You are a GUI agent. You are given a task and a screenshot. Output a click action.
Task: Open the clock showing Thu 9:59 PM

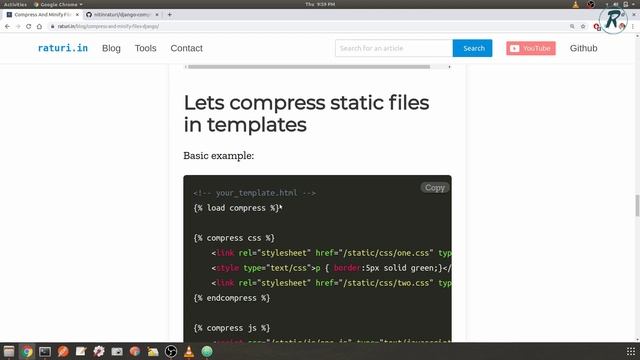point(320,4)
